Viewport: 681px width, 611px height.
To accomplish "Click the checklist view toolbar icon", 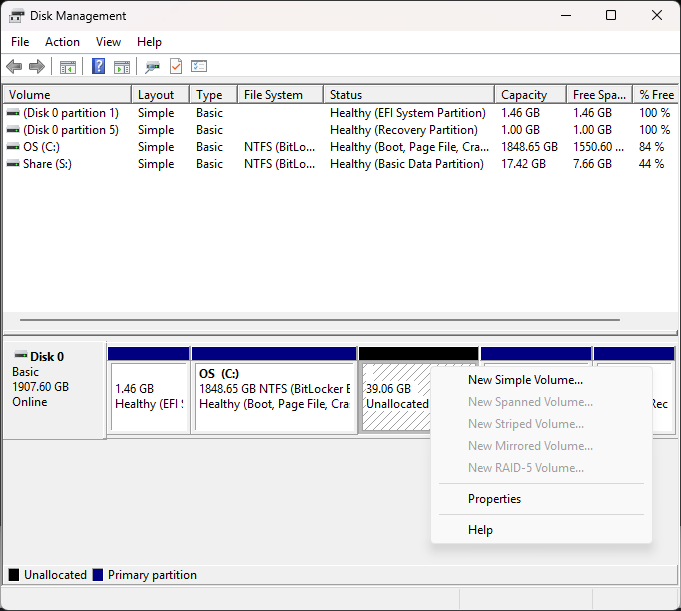I will tap(199, 66).
